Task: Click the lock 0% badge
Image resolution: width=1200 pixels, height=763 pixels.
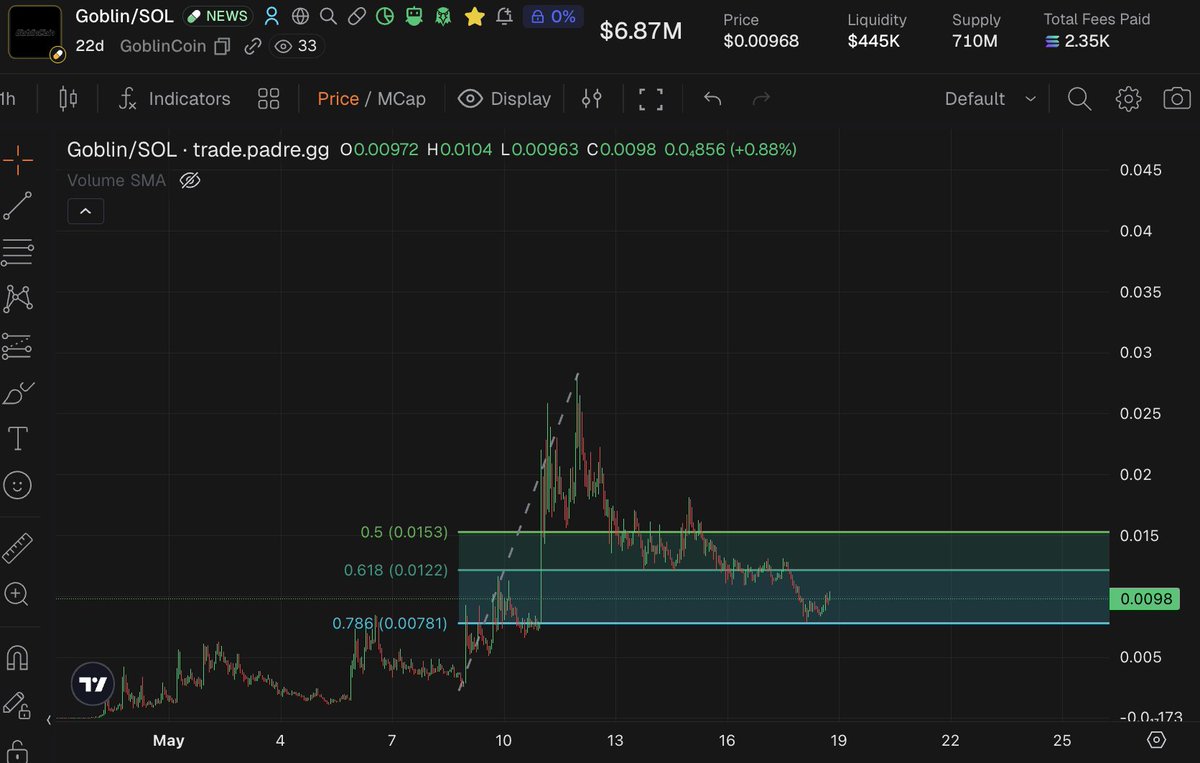Action: click(x=553, y=16)
